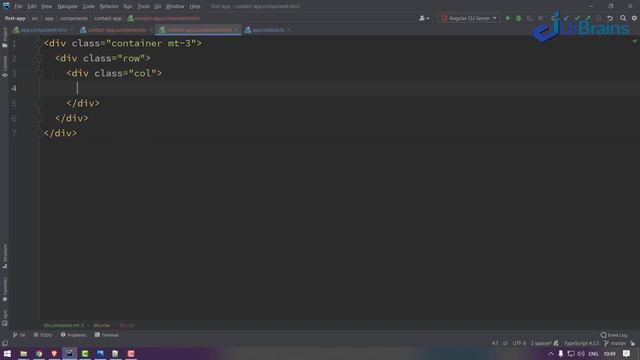Image resolution: width=640 pixels, height=360 pixels.
Task: Open the View menu
Action: (x=47, y=7)
